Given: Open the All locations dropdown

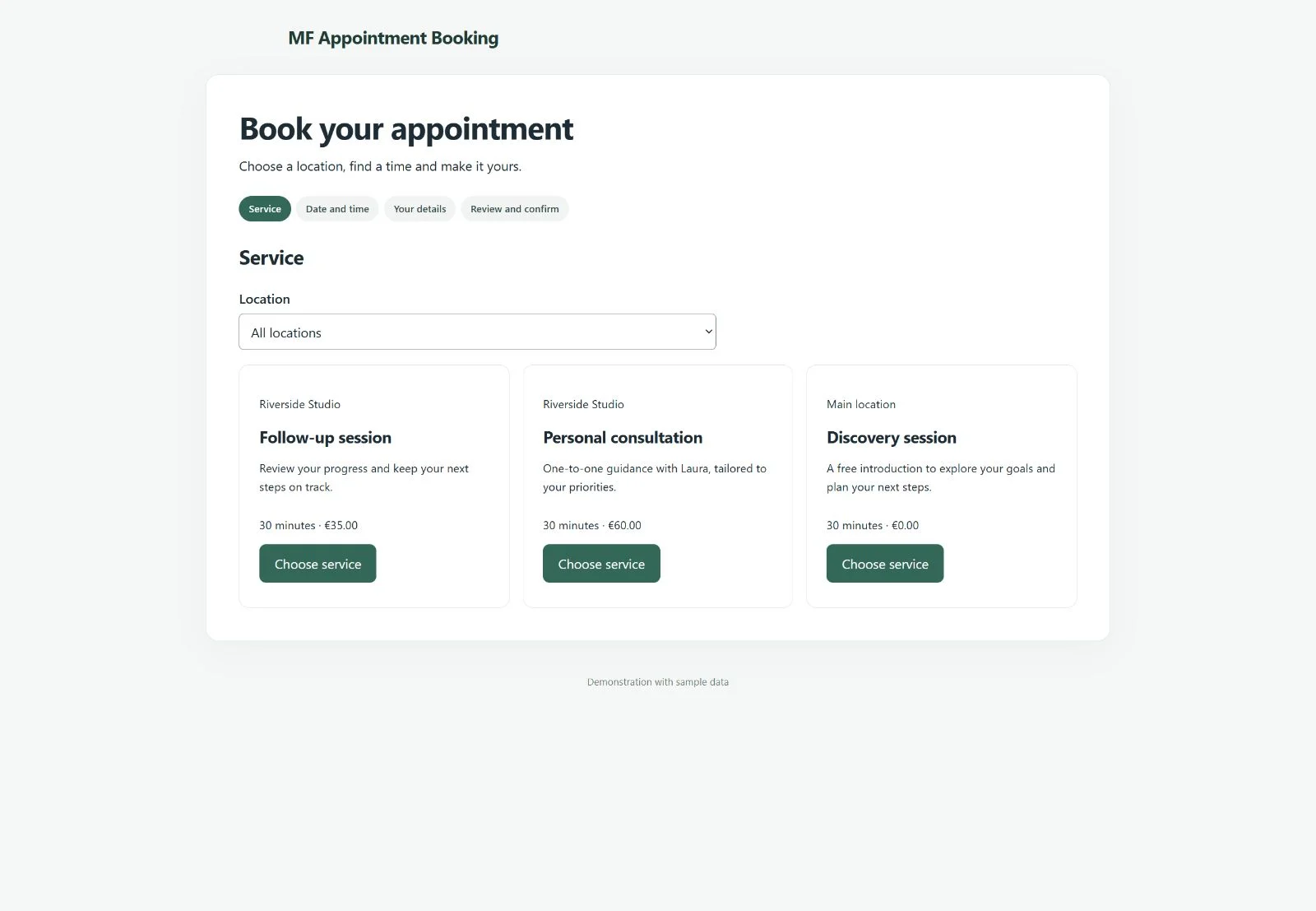Looking at the screenshot, I should (x=477, y=332).
